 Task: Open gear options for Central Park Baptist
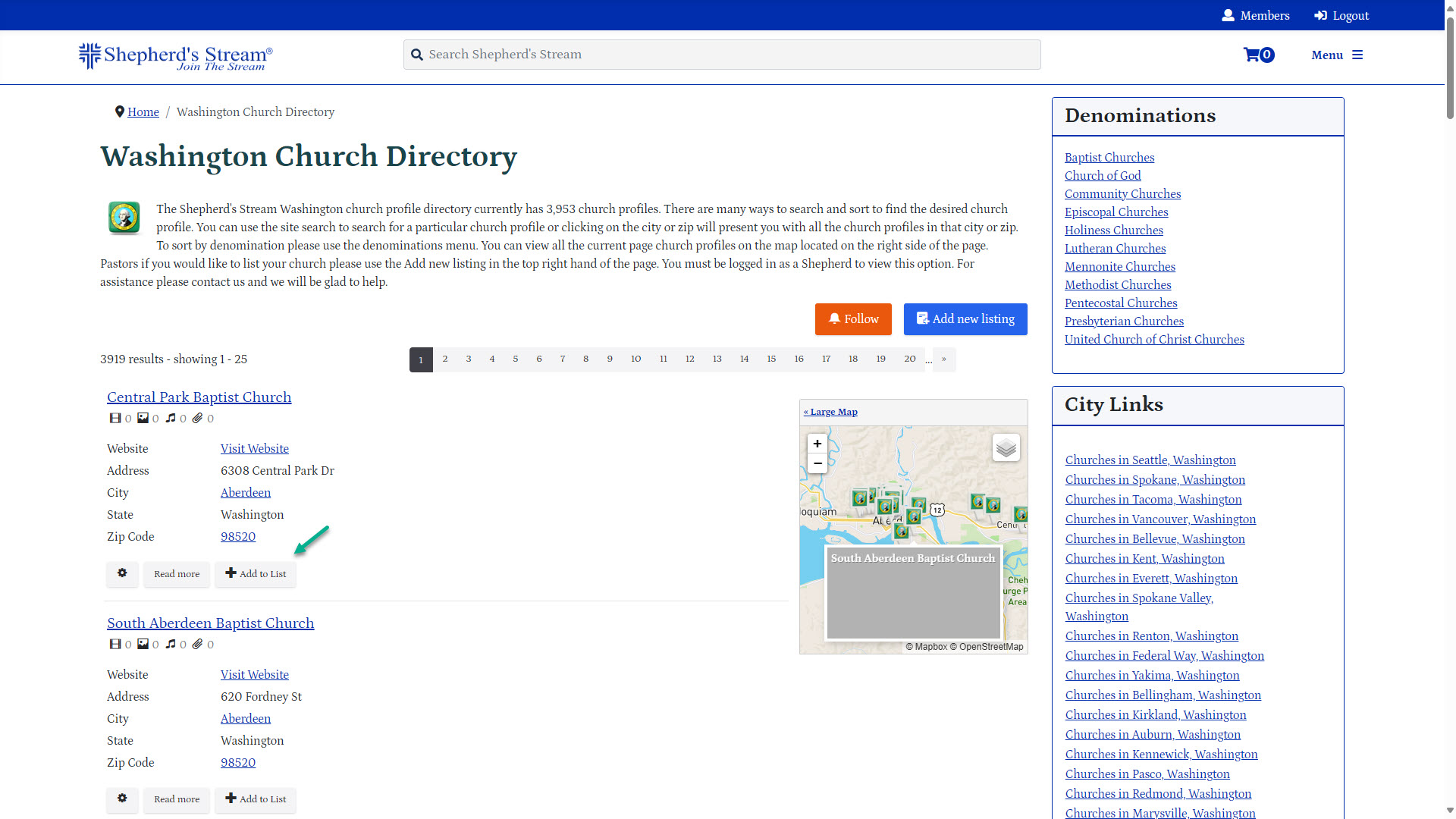(x=122, y=573)
